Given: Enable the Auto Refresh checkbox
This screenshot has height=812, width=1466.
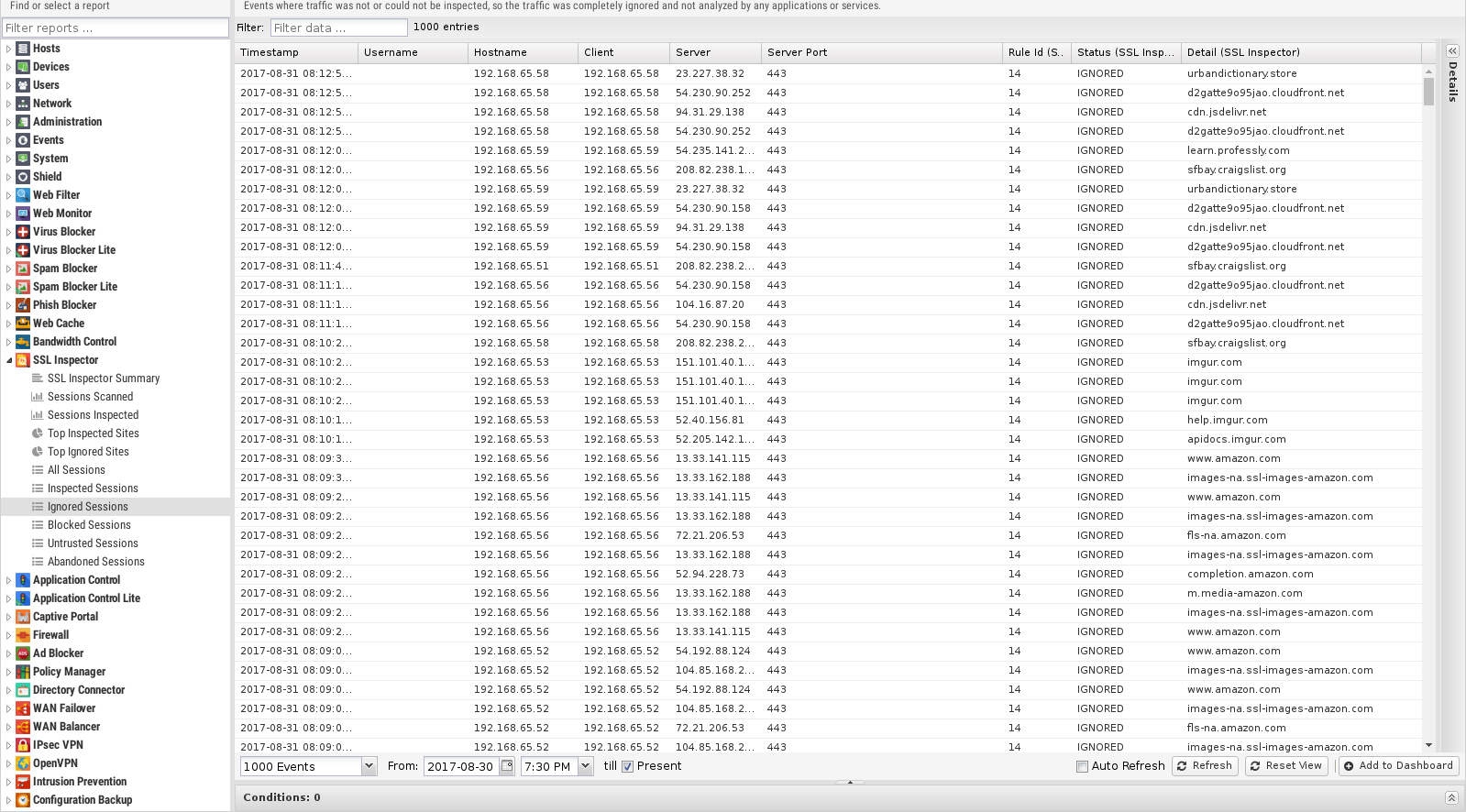Looking at the screenshot, I should coord(1083,767).
